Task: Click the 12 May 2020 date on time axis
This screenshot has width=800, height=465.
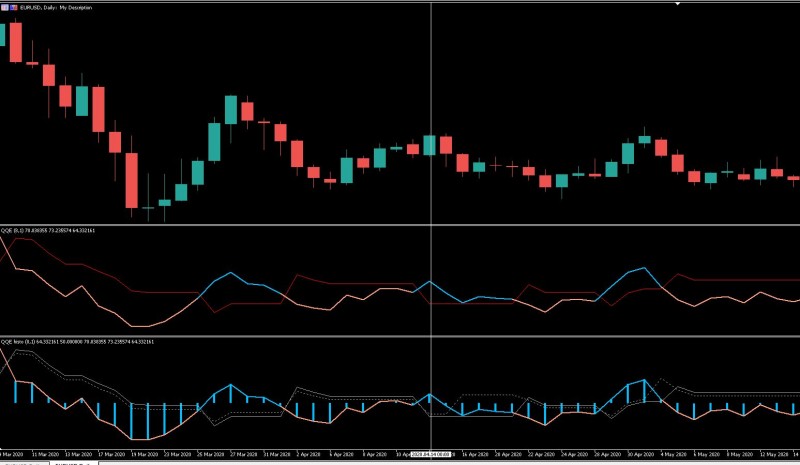Action: [773, 454]
